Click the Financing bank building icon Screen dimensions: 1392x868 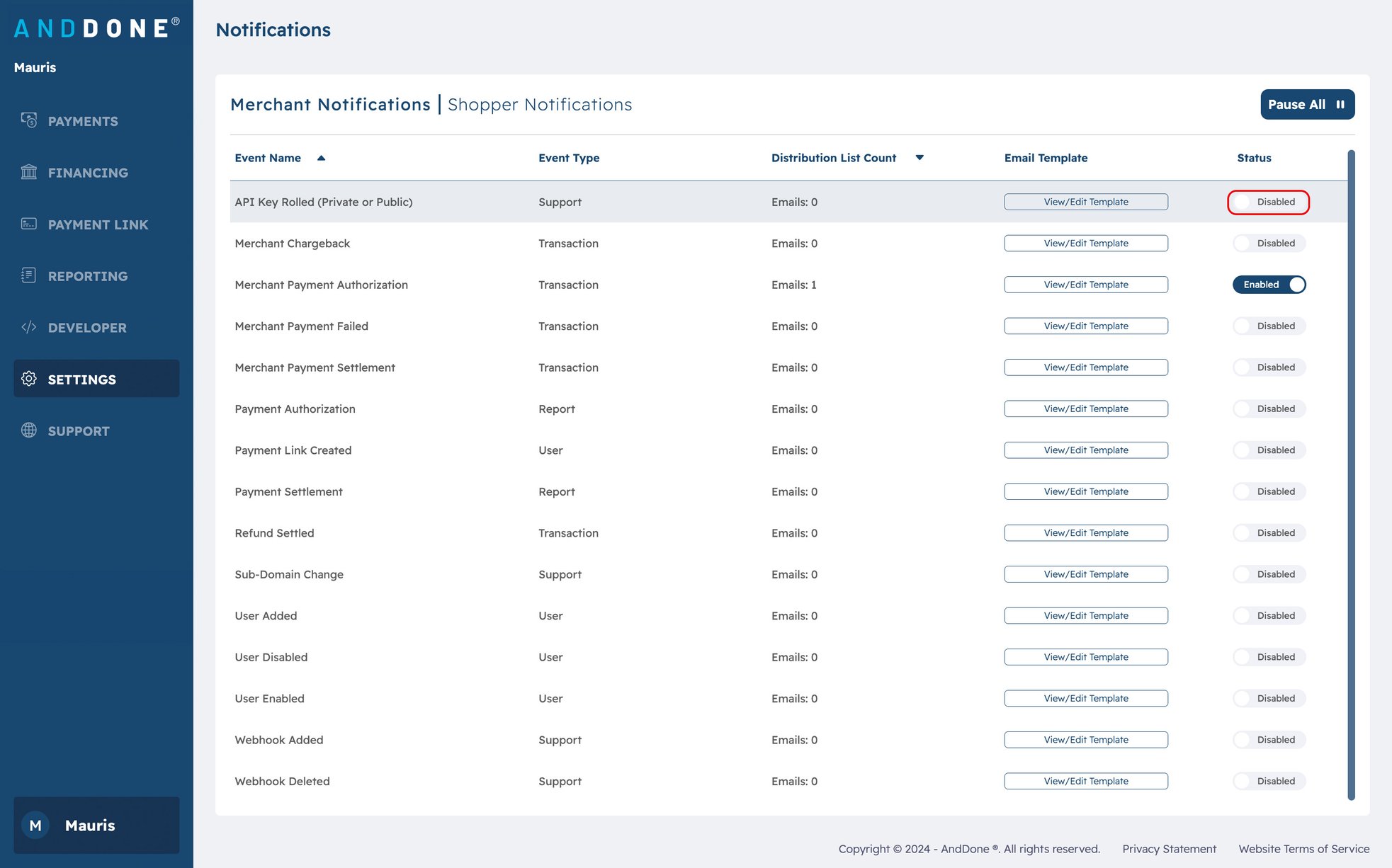coord(29,172)
